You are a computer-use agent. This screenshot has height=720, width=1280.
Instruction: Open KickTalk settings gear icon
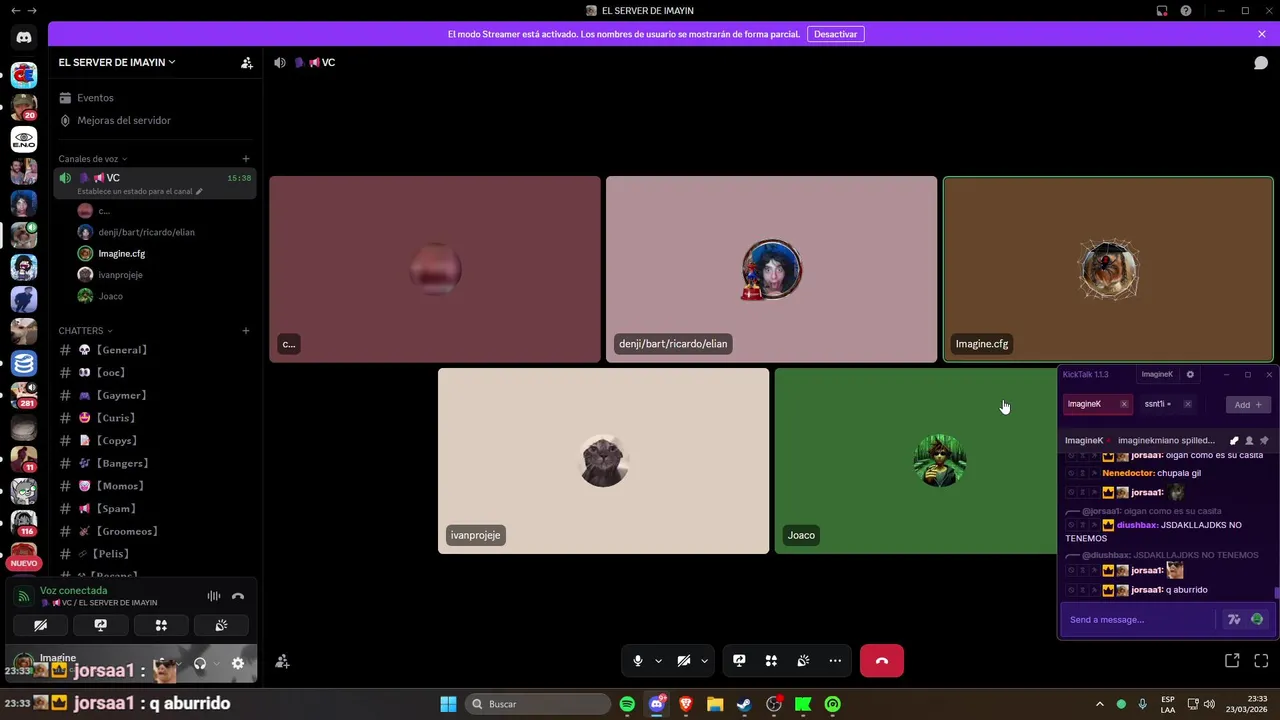(x=1190, y=374)
